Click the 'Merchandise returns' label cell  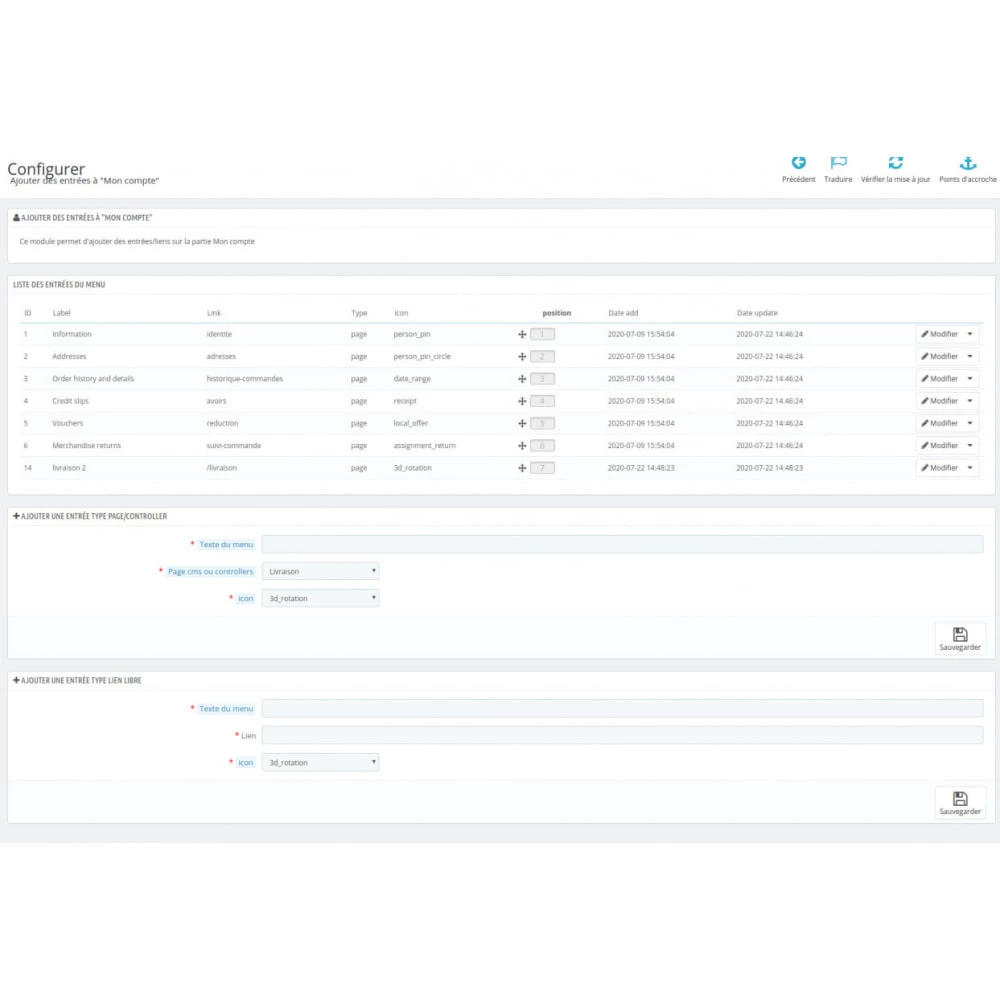[x=86, y=446]
